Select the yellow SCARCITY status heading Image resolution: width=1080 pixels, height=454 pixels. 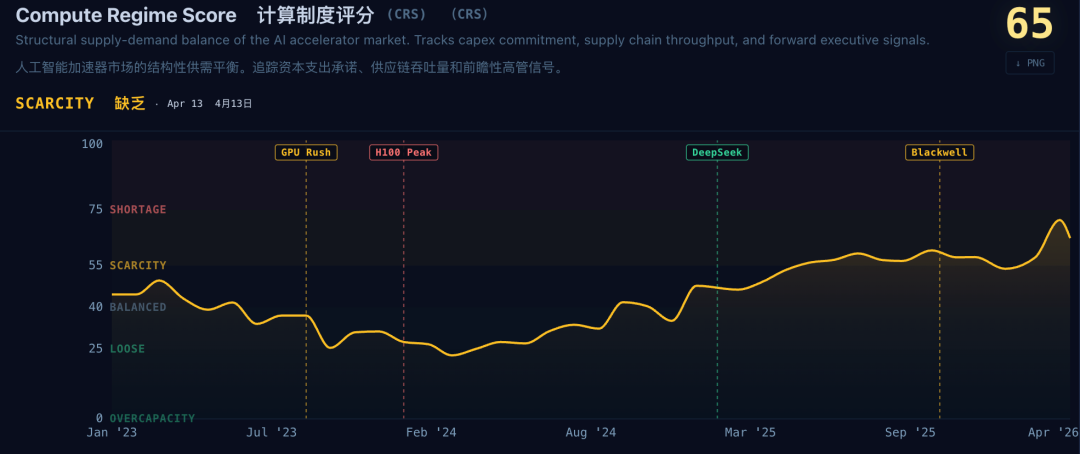tap(55, 103)
